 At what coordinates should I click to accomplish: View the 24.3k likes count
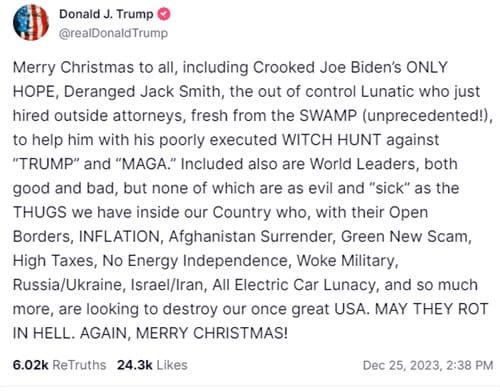pyautogui.click(x=135, y=365)
